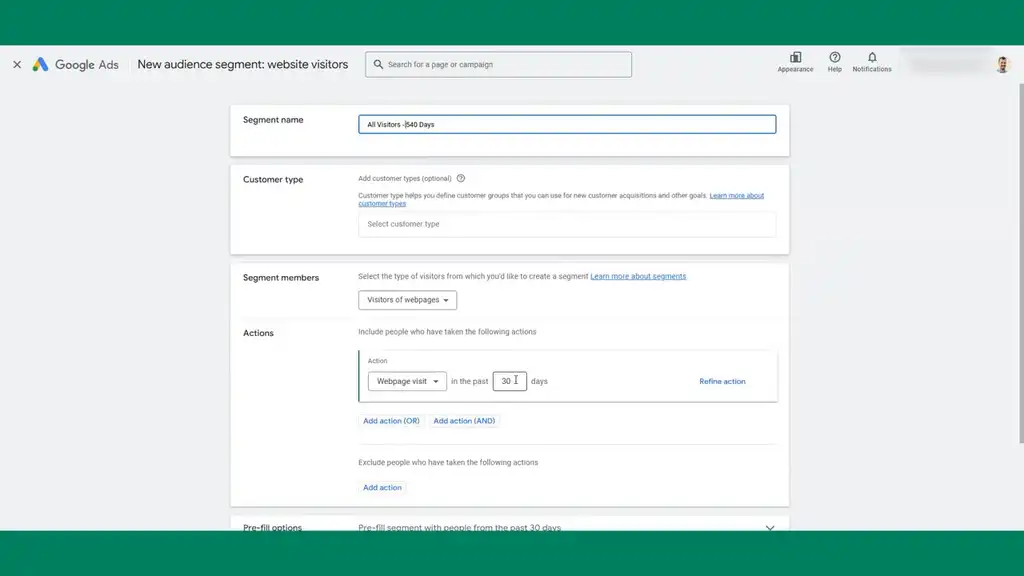Click the Segment name text field
Screen dimensions: 1024x576
pyautogui.click(x=566, y=124)
